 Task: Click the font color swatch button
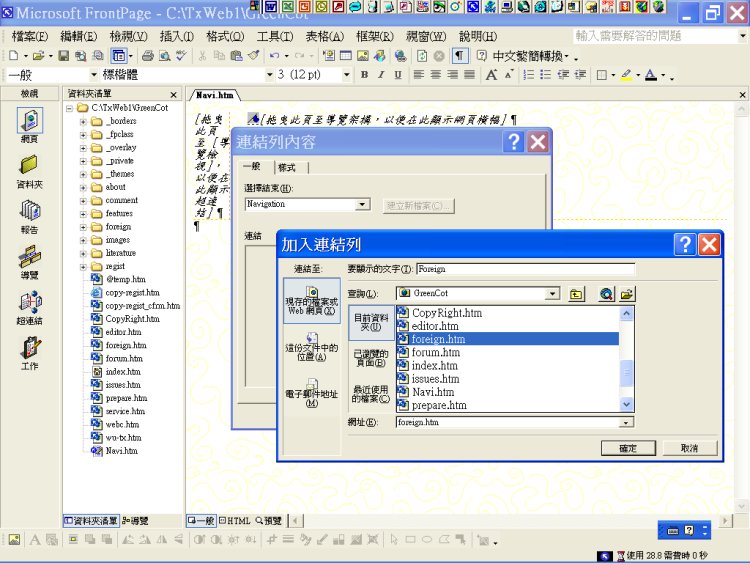coord(652,75)
